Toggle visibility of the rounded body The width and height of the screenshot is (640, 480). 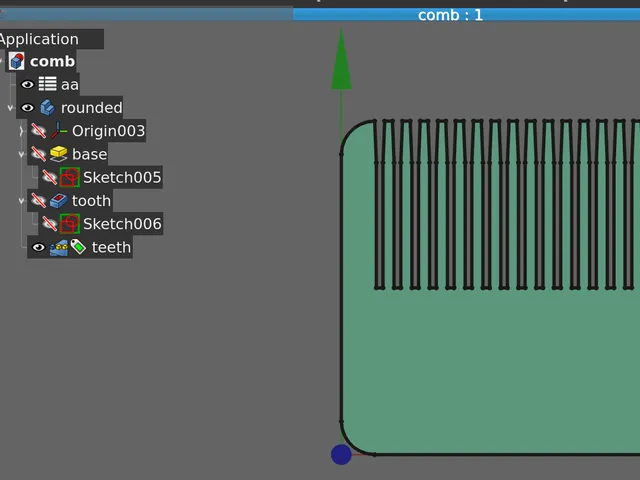27,108
